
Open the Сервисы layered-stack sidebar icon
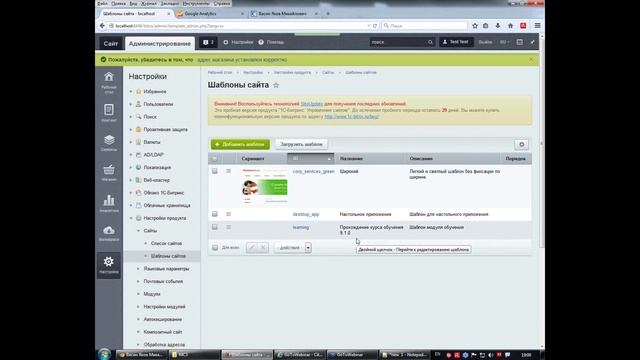(109, 143)
